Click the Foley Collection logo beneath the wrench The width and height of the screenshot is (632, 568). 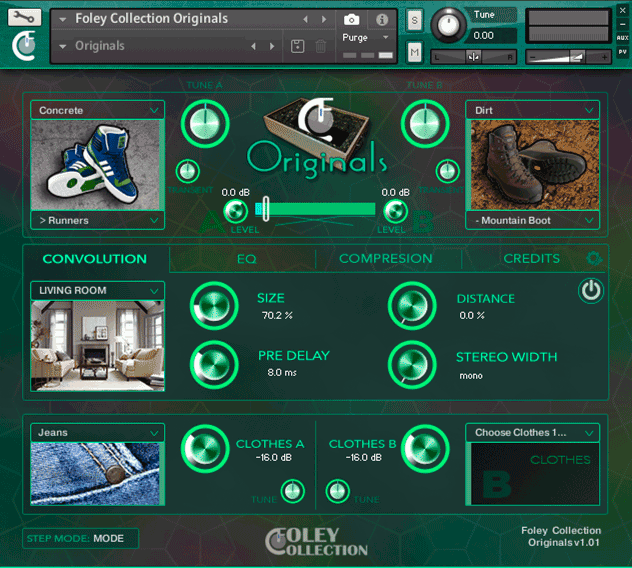point(24,46)
